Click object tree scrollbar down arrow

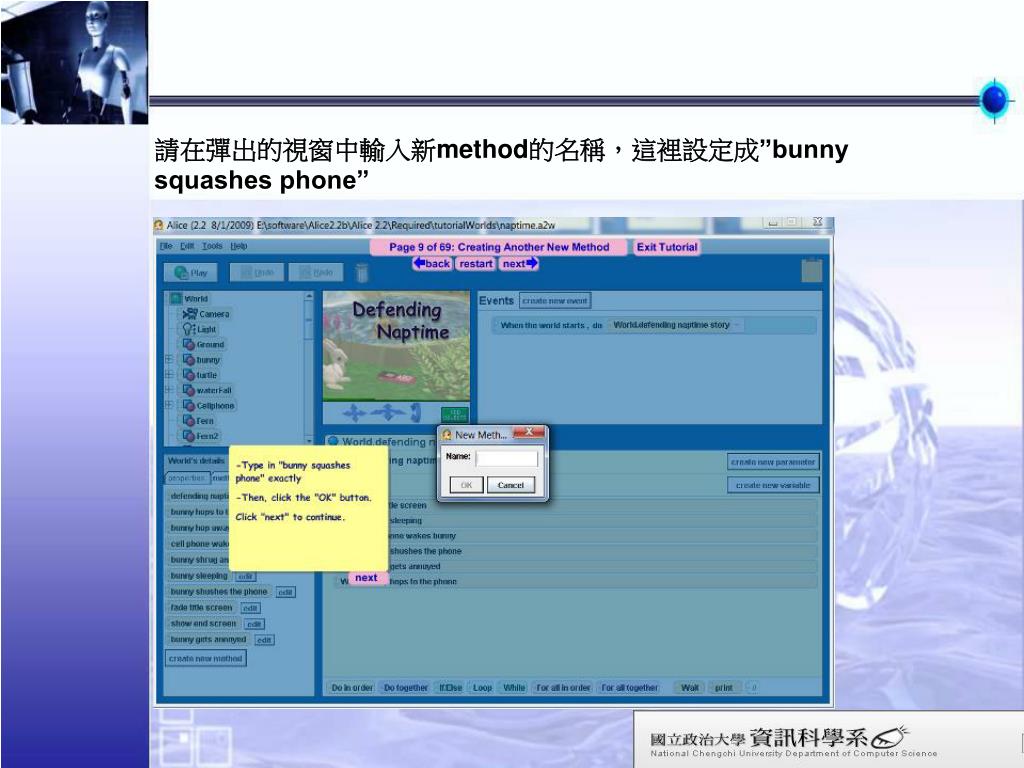point(309,441)
